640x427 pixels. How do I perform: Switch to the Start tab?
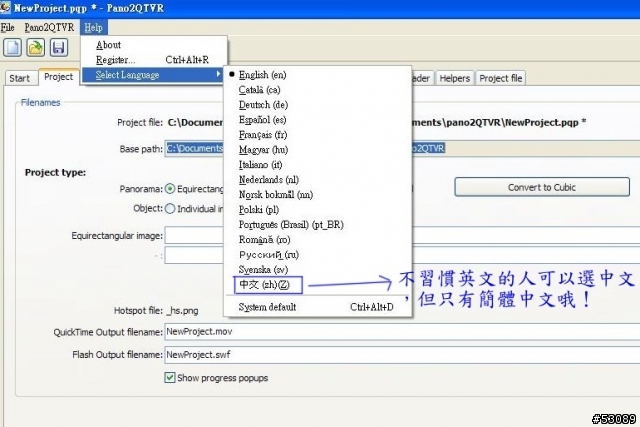pos(20,78)
